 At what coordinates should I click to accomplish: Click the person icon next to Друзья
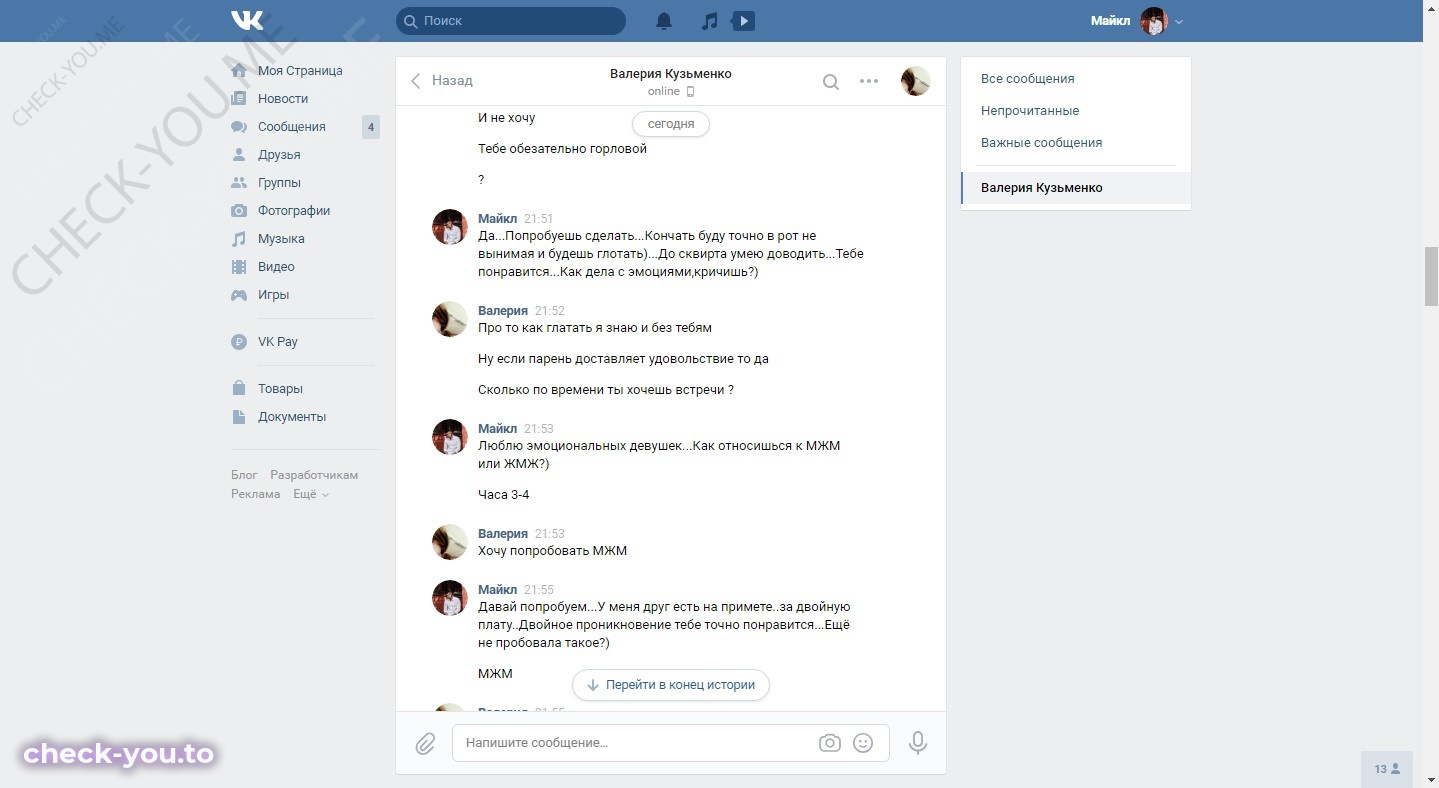point(239,155)
